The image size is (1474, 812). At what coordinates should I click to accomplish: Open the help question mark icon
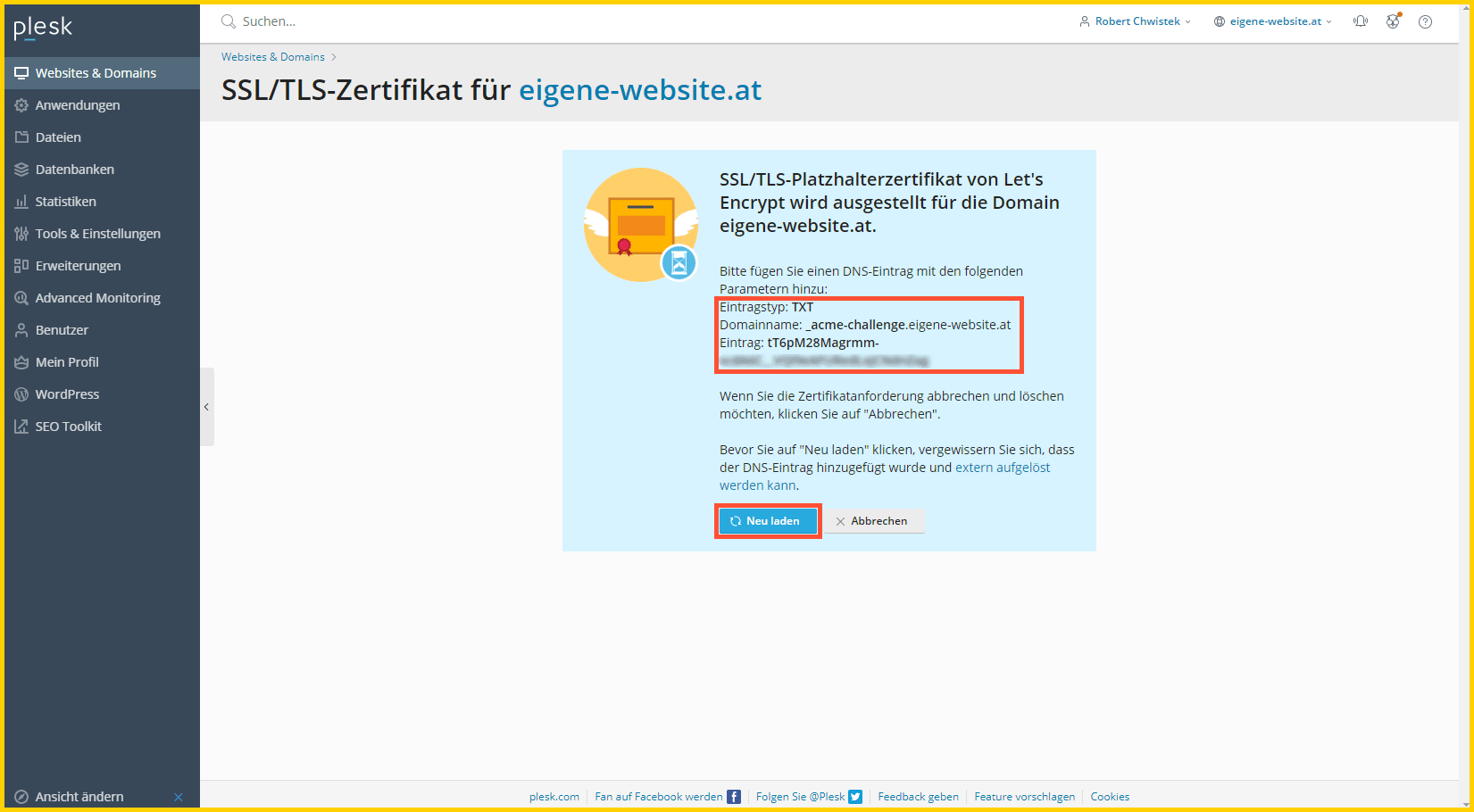1425,21
